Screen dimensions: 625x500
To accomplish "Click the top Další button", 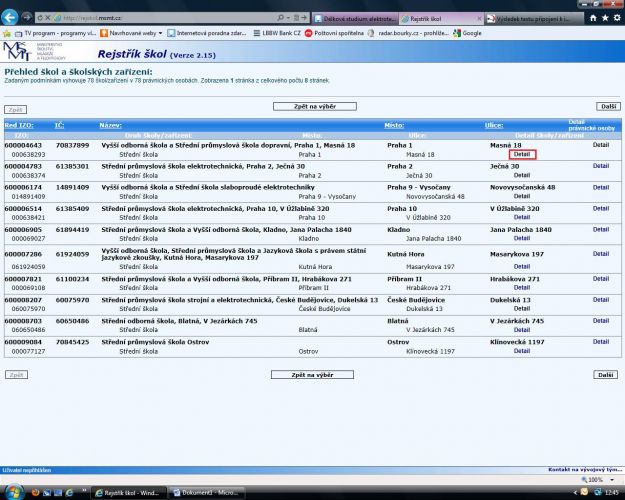I will click(609, 106).
